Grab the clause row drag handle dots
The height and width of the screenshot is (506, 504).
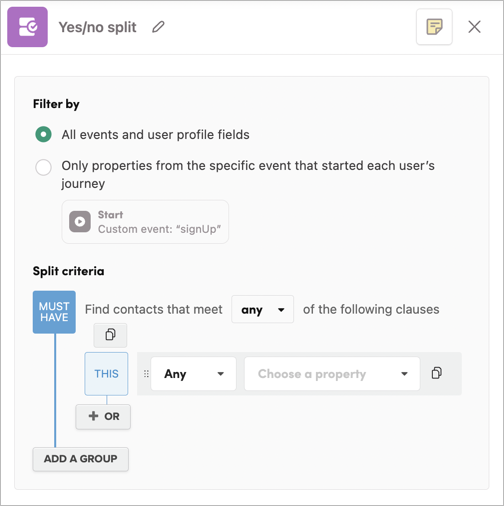146,374
